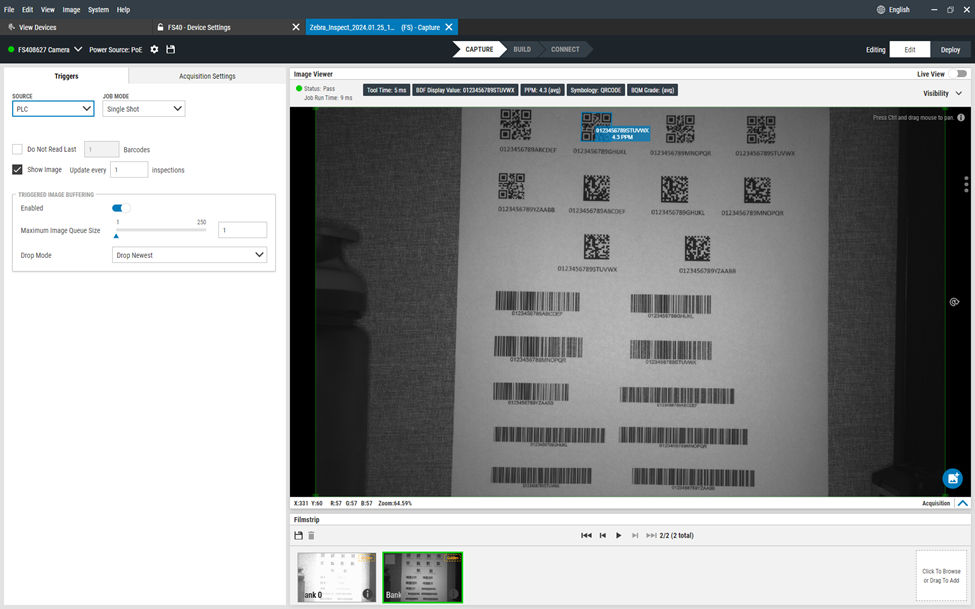Toggle Live View switch
This screenshot has width=975, height=609.
pos(960,73)
